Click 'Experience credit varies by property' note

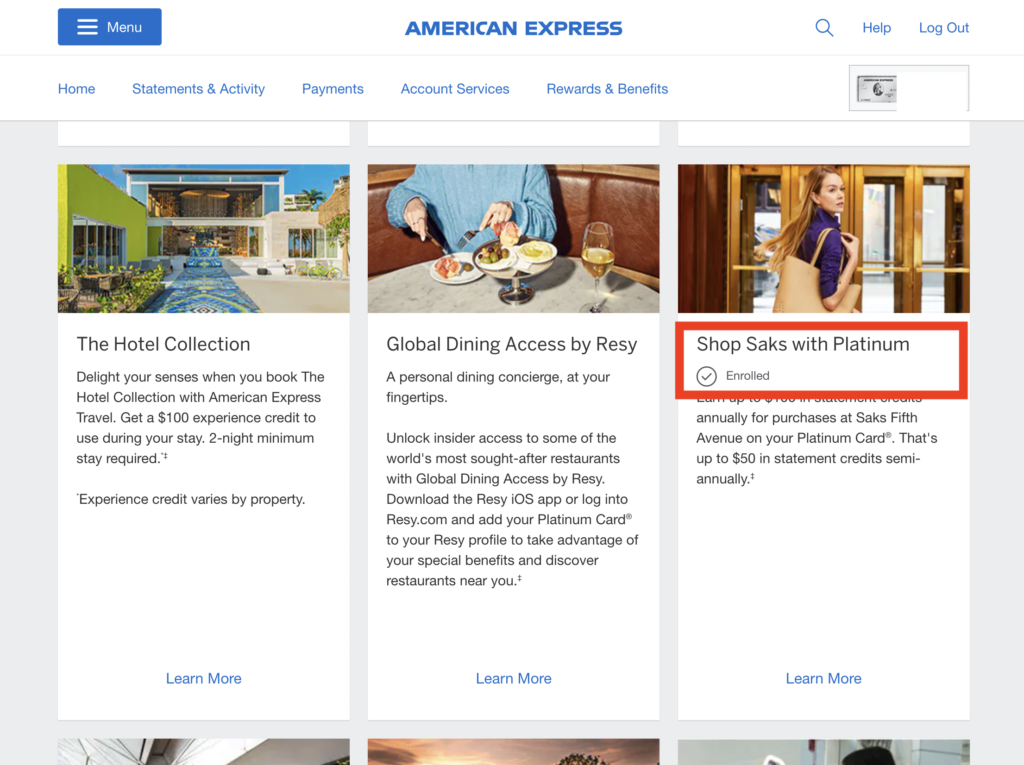pyautogui.click(x=191, y=499)
